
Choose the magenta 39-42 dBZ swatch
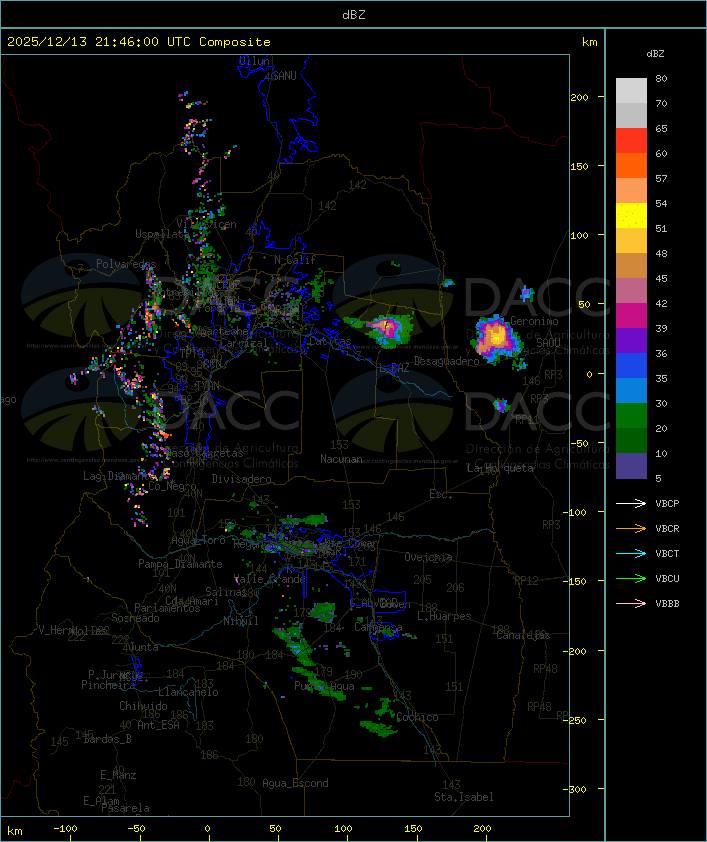click(x=631, y=316)
